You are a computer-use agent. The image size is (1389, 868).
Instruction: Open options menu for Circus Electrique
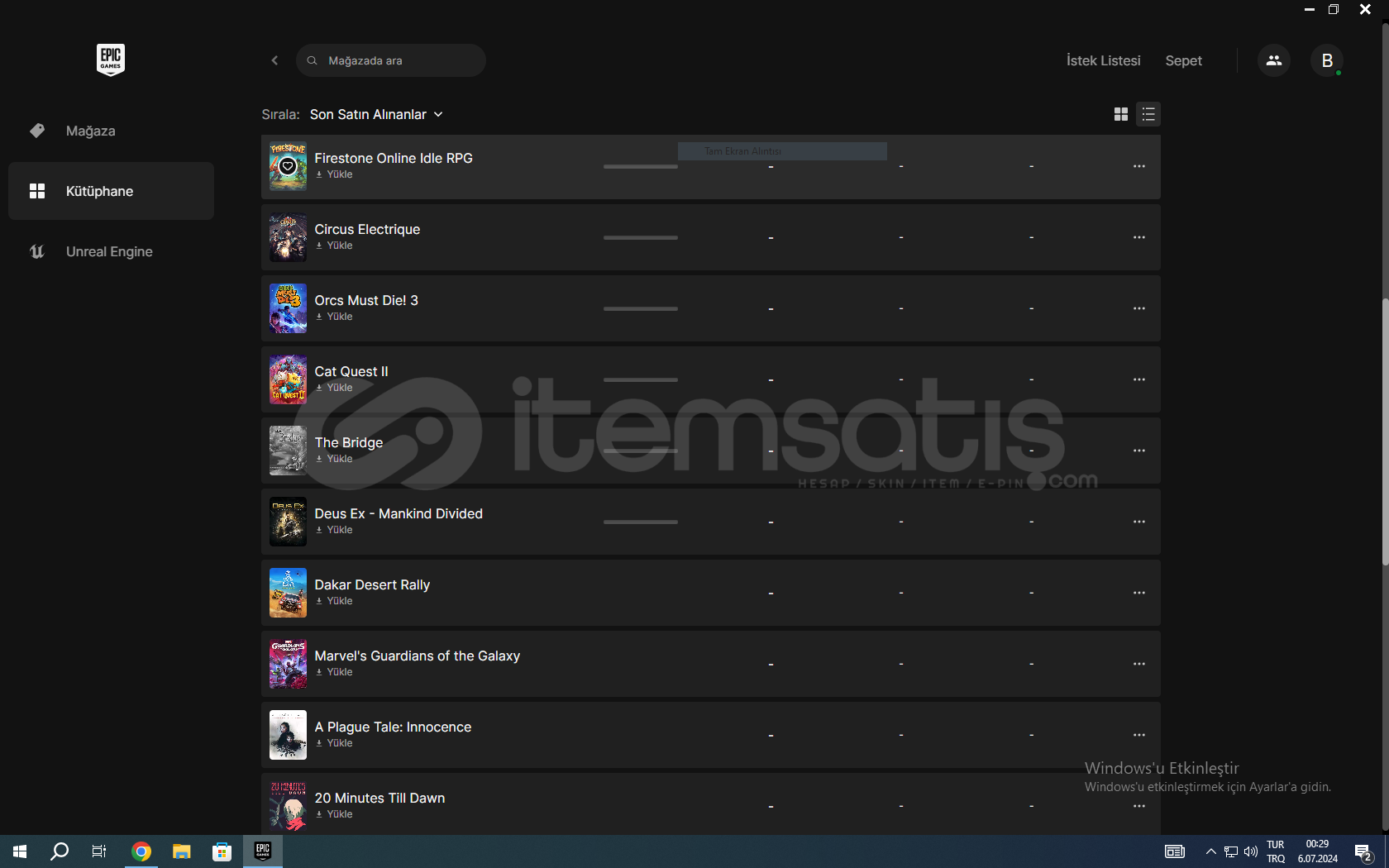point(1138,237)
